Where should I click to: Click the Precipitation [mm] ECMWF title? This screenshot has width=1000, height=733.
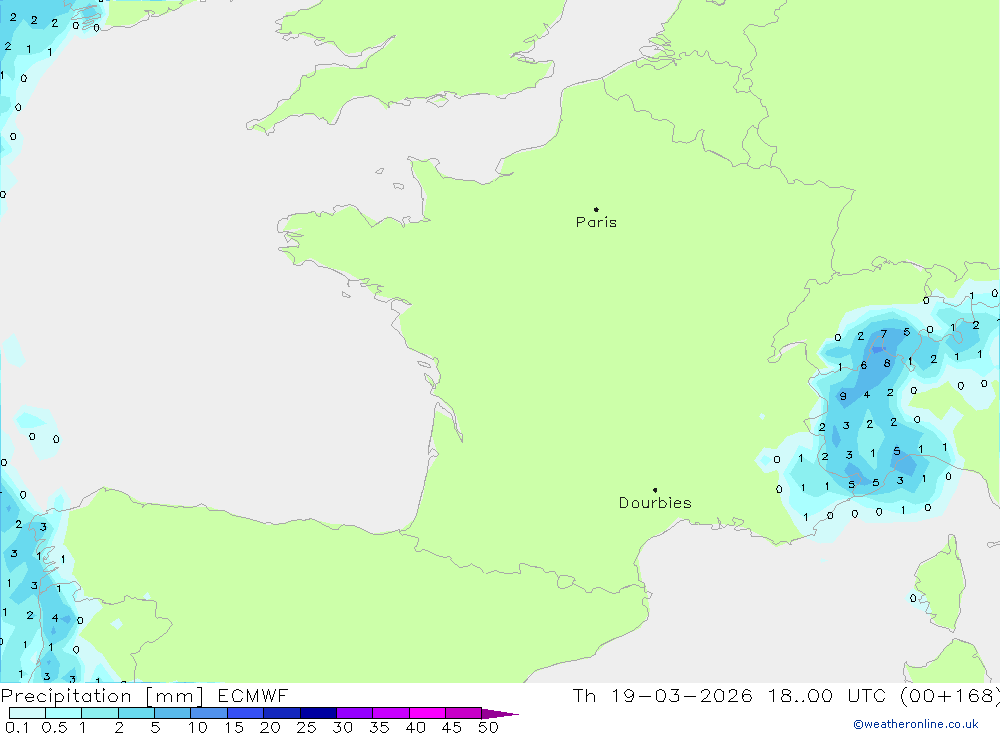(x=144, y=695)
